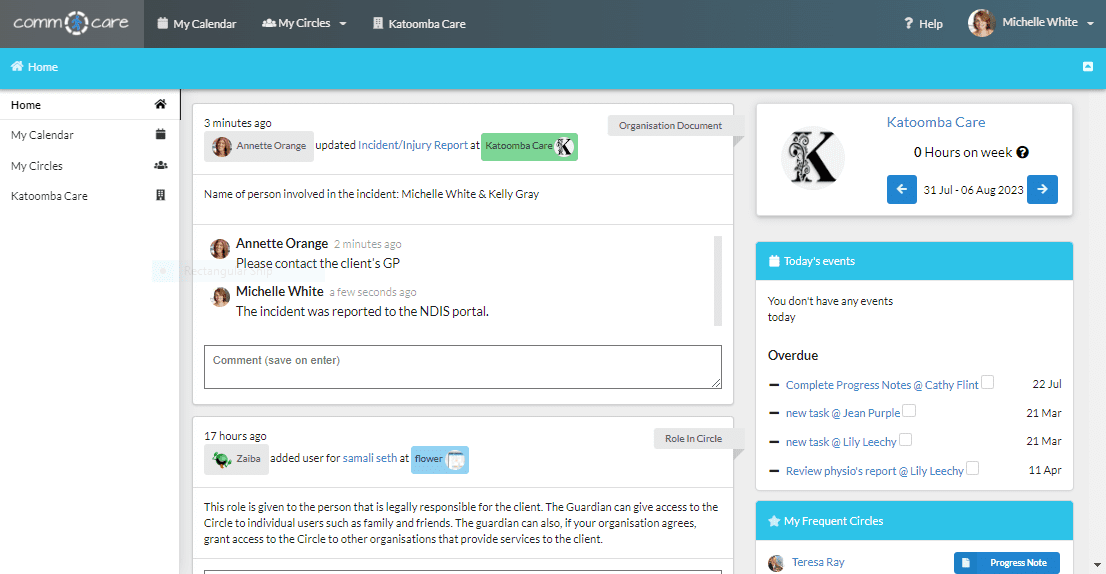Click Annette Orange's avatar in the comment
The image size is (1106, 574).
(220, 249)
